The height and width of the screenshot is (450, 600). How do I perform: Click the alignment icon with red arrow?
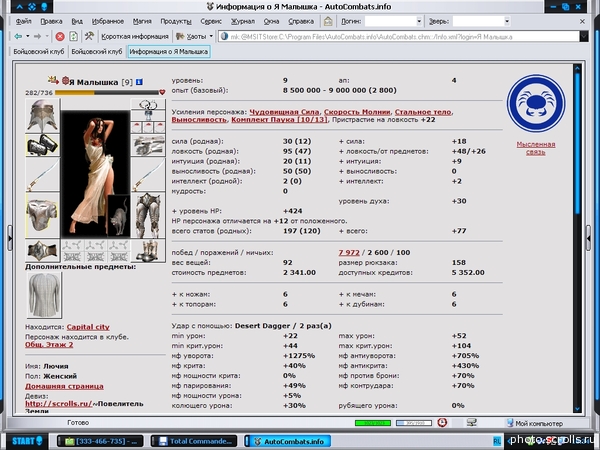click(53, 80)
